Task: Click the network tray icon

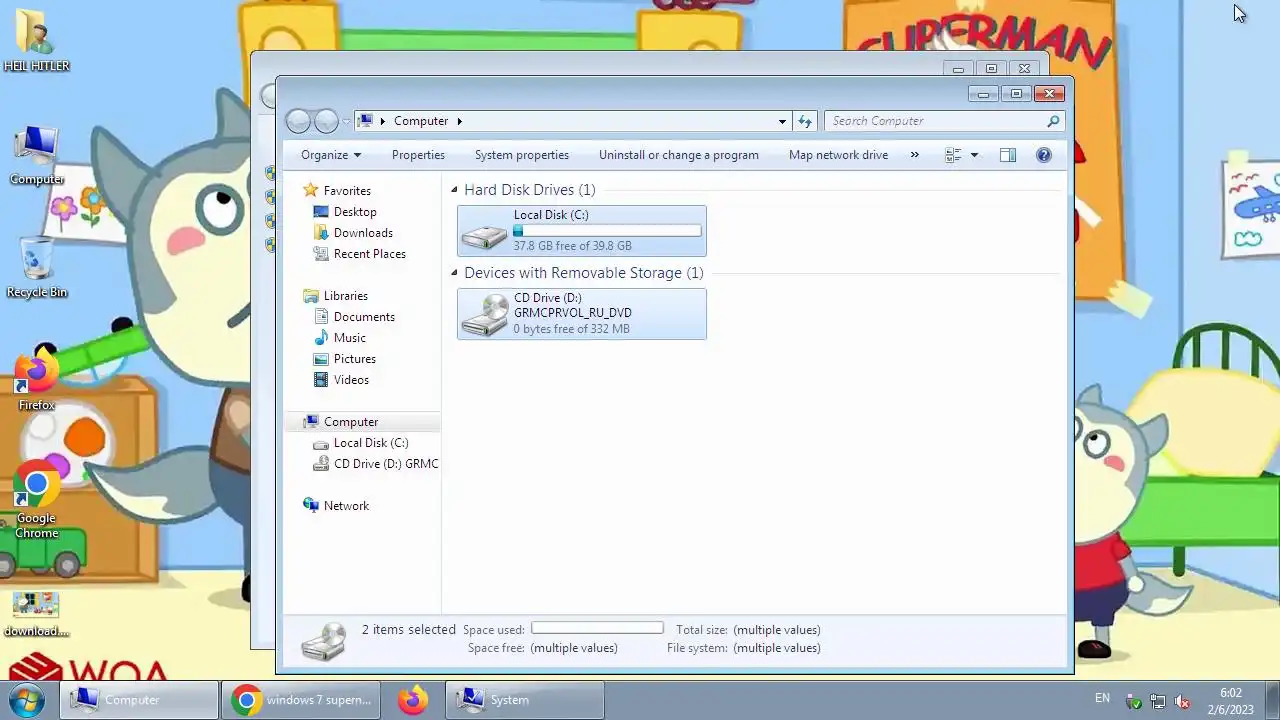Action: click(1158, 701)
